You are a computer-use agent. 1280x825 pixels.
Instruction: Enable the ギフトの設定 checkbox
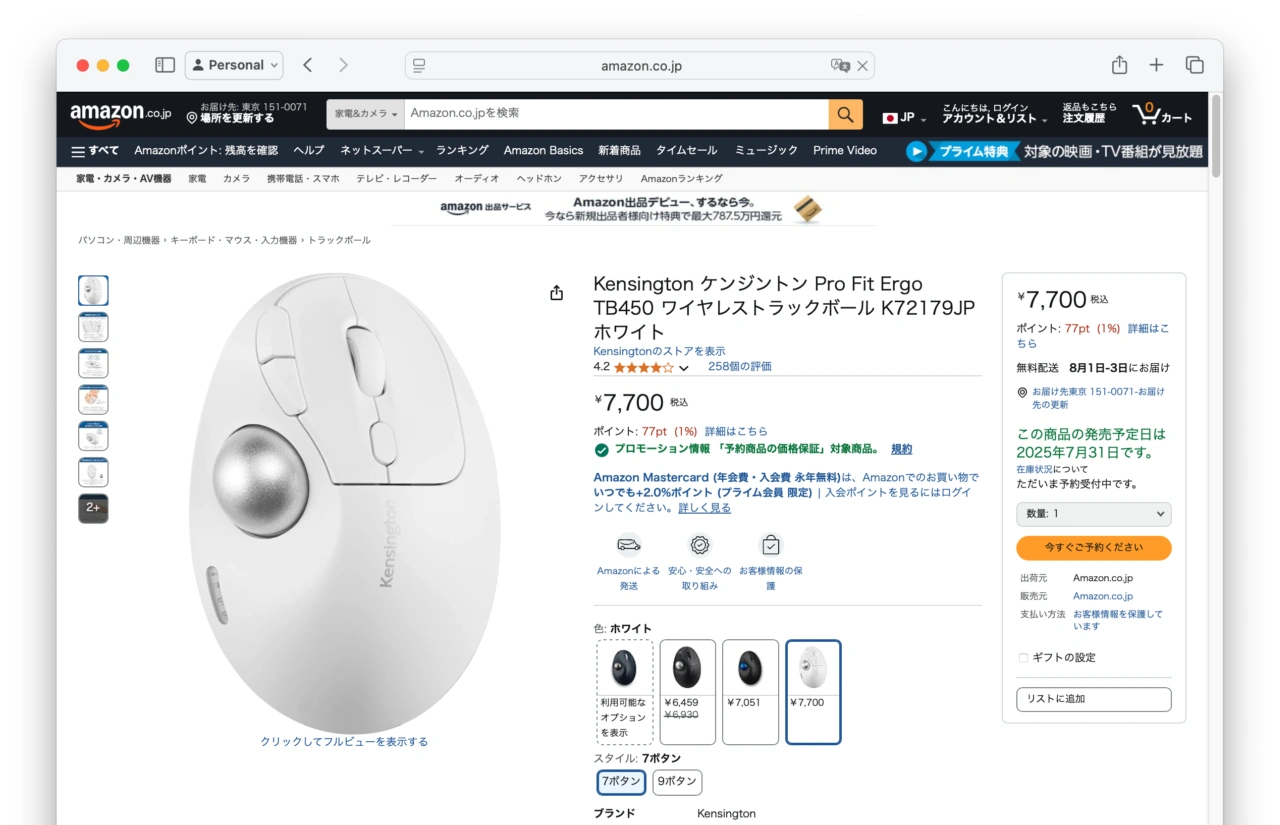click(1023, 658)
